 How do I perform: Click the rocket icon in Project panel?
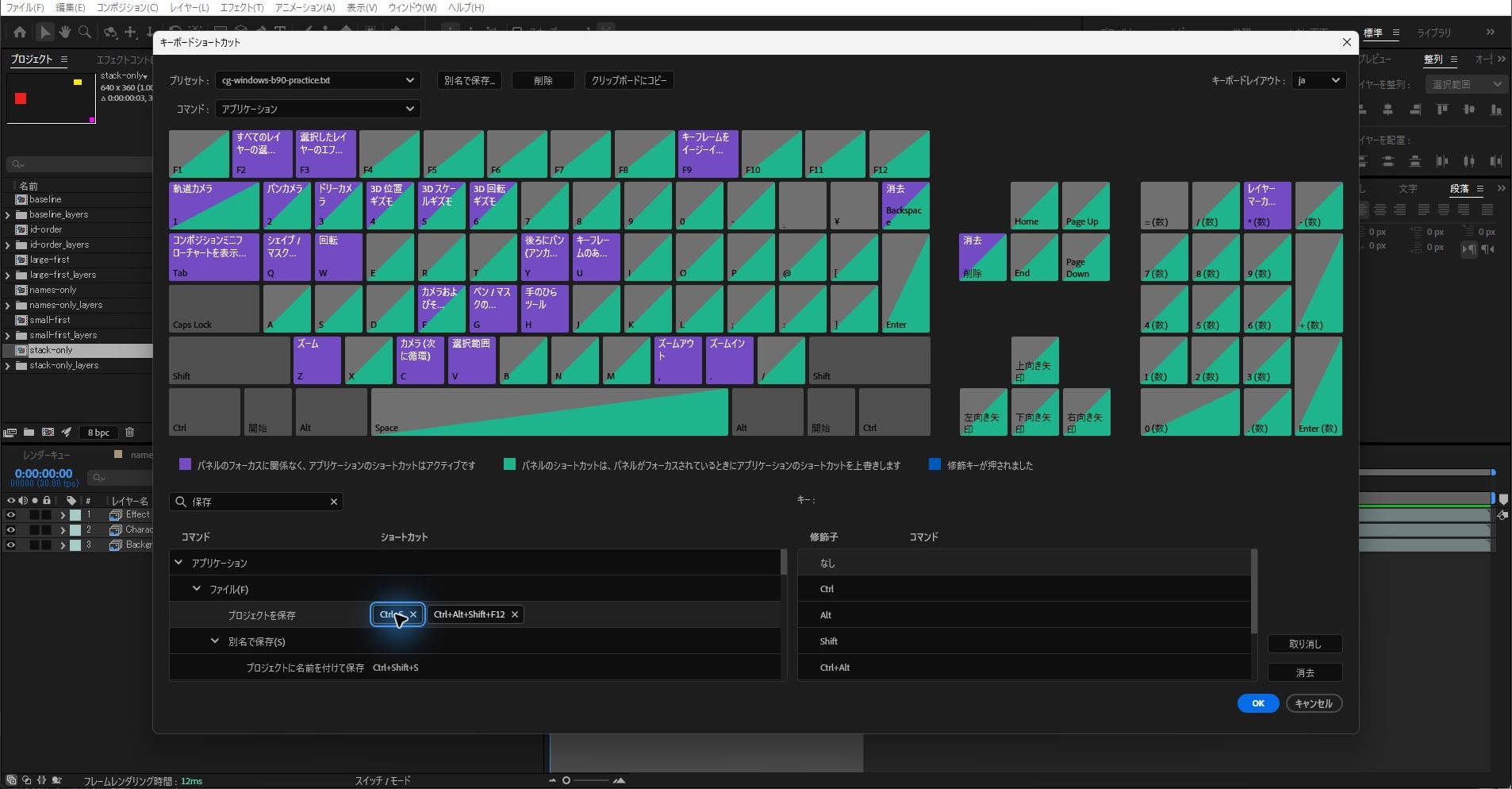pyautogui.click(x=67, y=433)
